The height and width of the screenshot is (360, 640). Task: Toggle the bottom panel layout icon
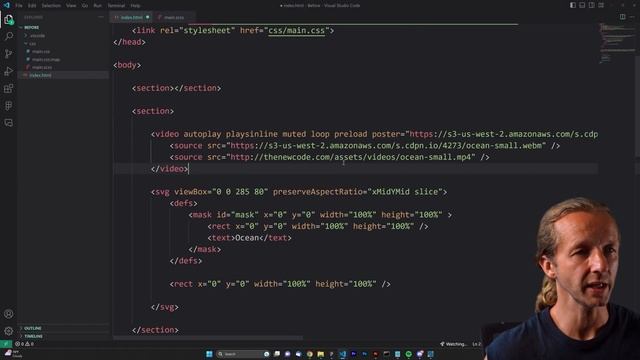pos(582,5)
